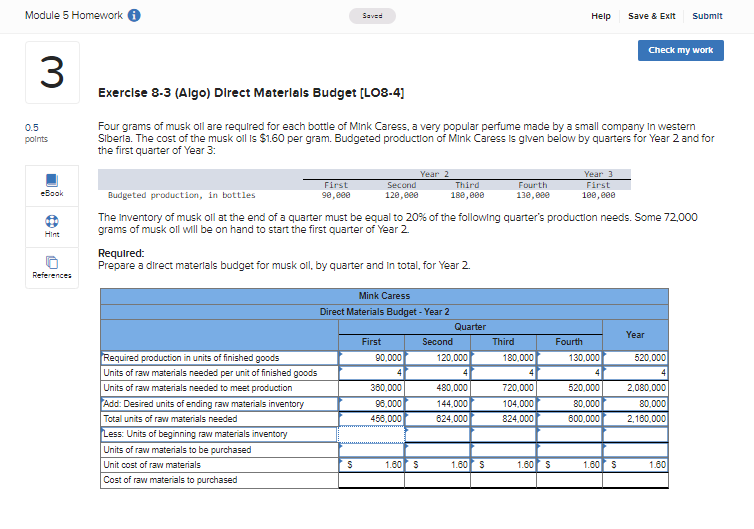754x529 pixels.
Task: Click Third quarter beginning inventory cell
Action: click(x=503, y=434)
